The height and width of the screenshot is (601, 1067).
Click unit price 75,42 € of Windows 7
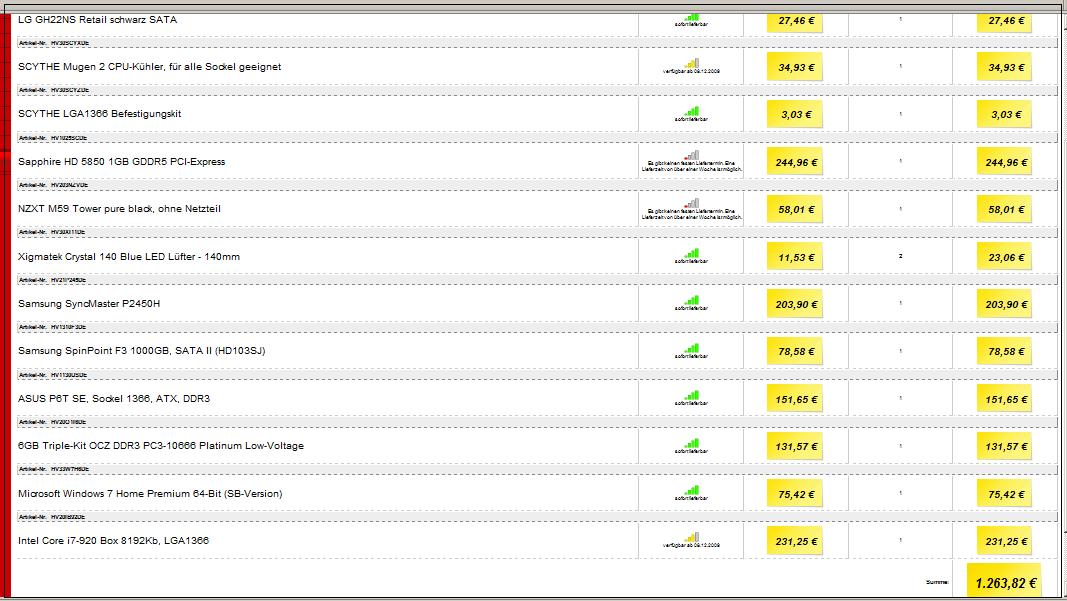(795, 494)
